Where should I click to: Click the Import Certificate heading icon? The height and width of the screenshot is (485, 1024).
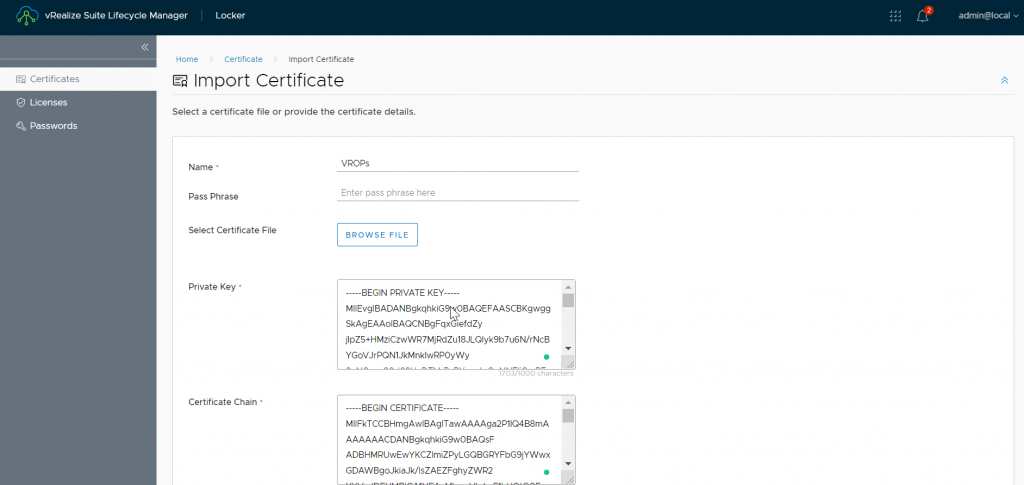click(180, 81)
